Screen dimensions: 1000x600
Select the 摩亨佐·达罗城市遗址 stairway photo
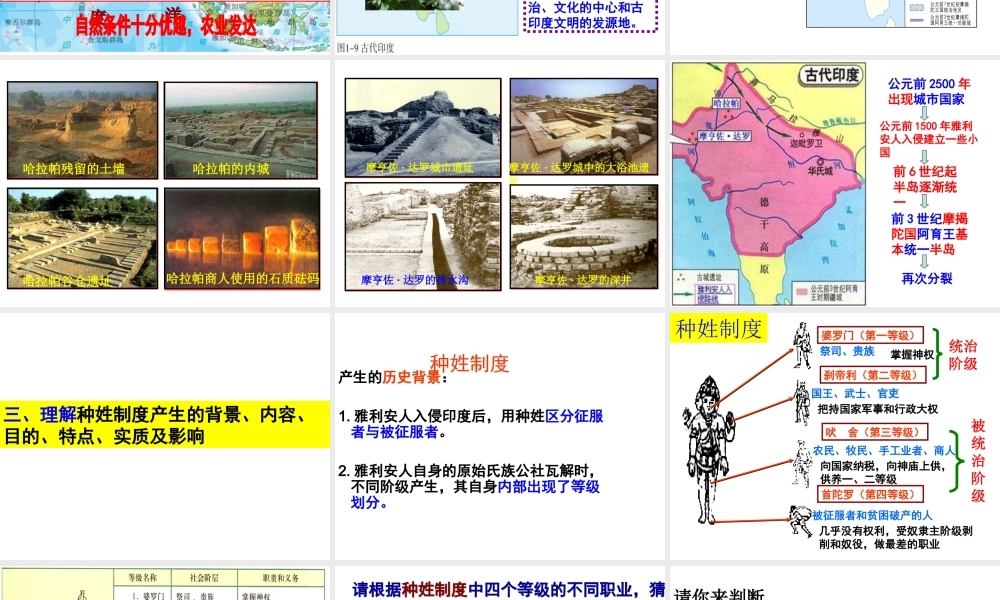[423, 128]
